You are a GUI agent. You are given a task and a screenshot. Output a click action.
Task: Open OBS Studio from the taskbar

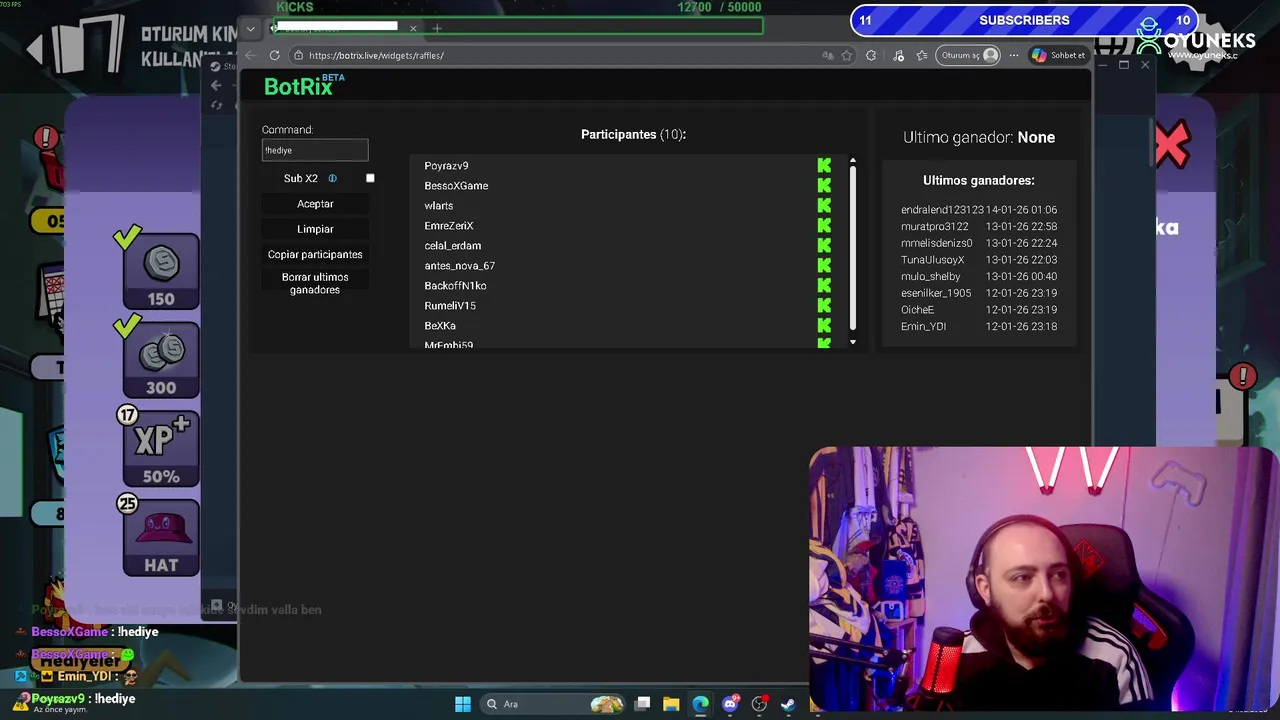point(759,704)
